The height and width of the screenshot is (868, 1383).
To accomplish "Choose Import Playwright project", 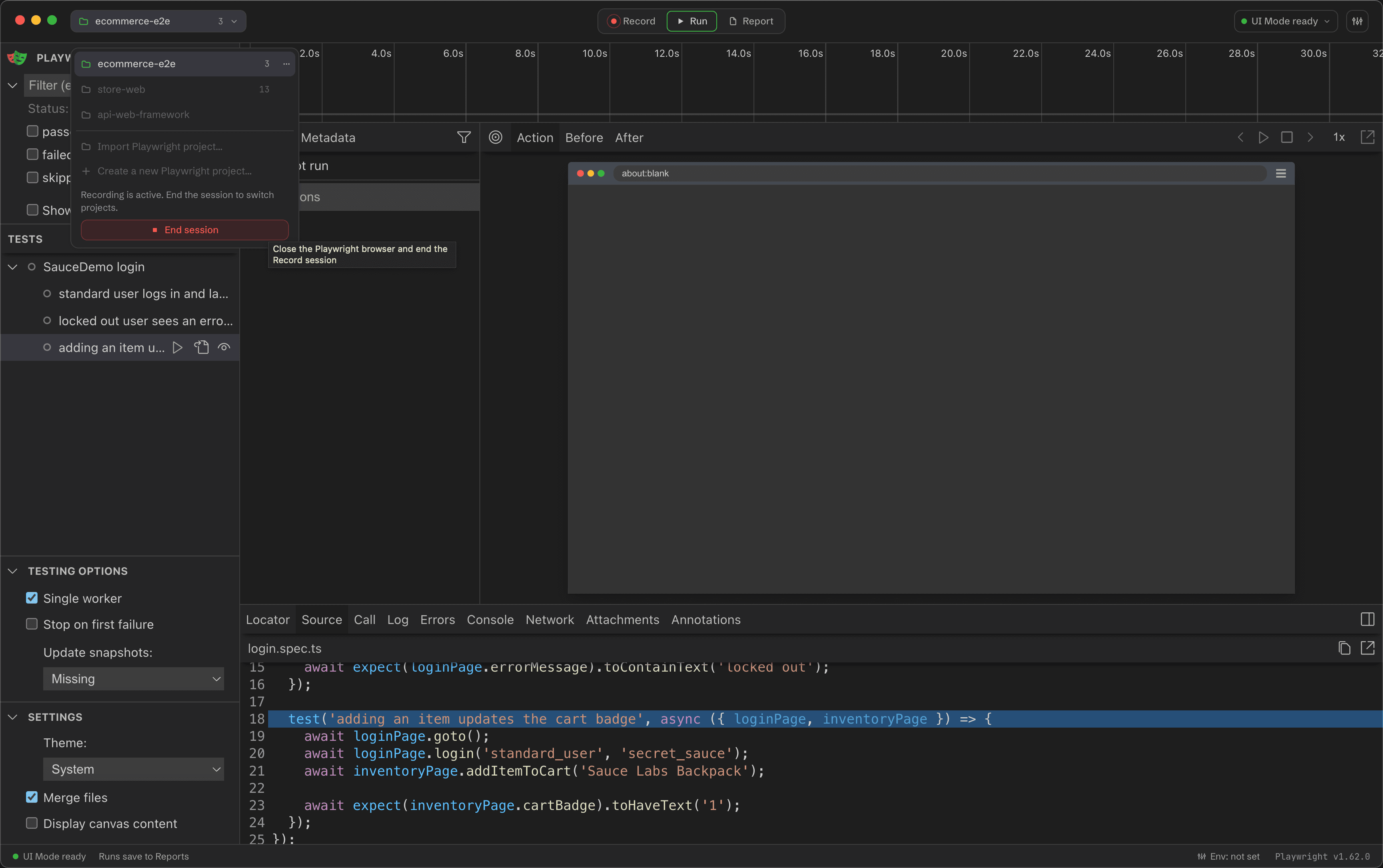I will click(184, 146).
